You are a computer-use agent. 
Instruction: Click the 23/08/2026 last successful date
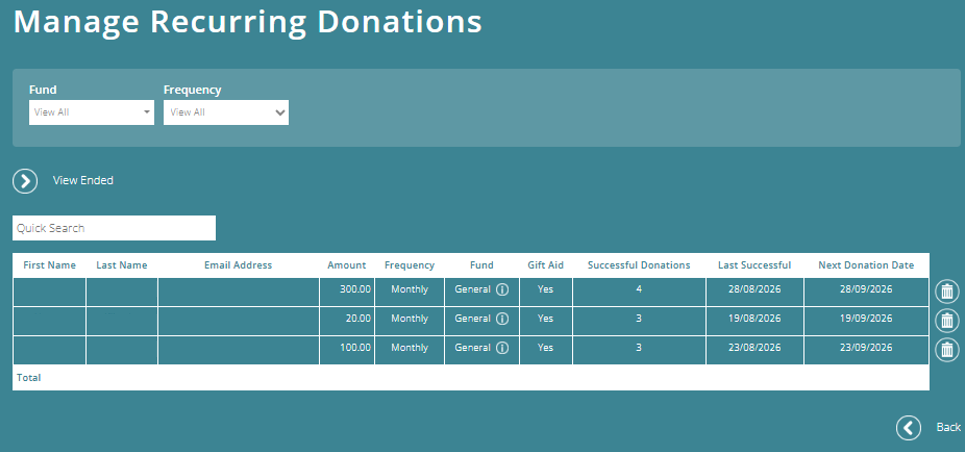(755, 347)
